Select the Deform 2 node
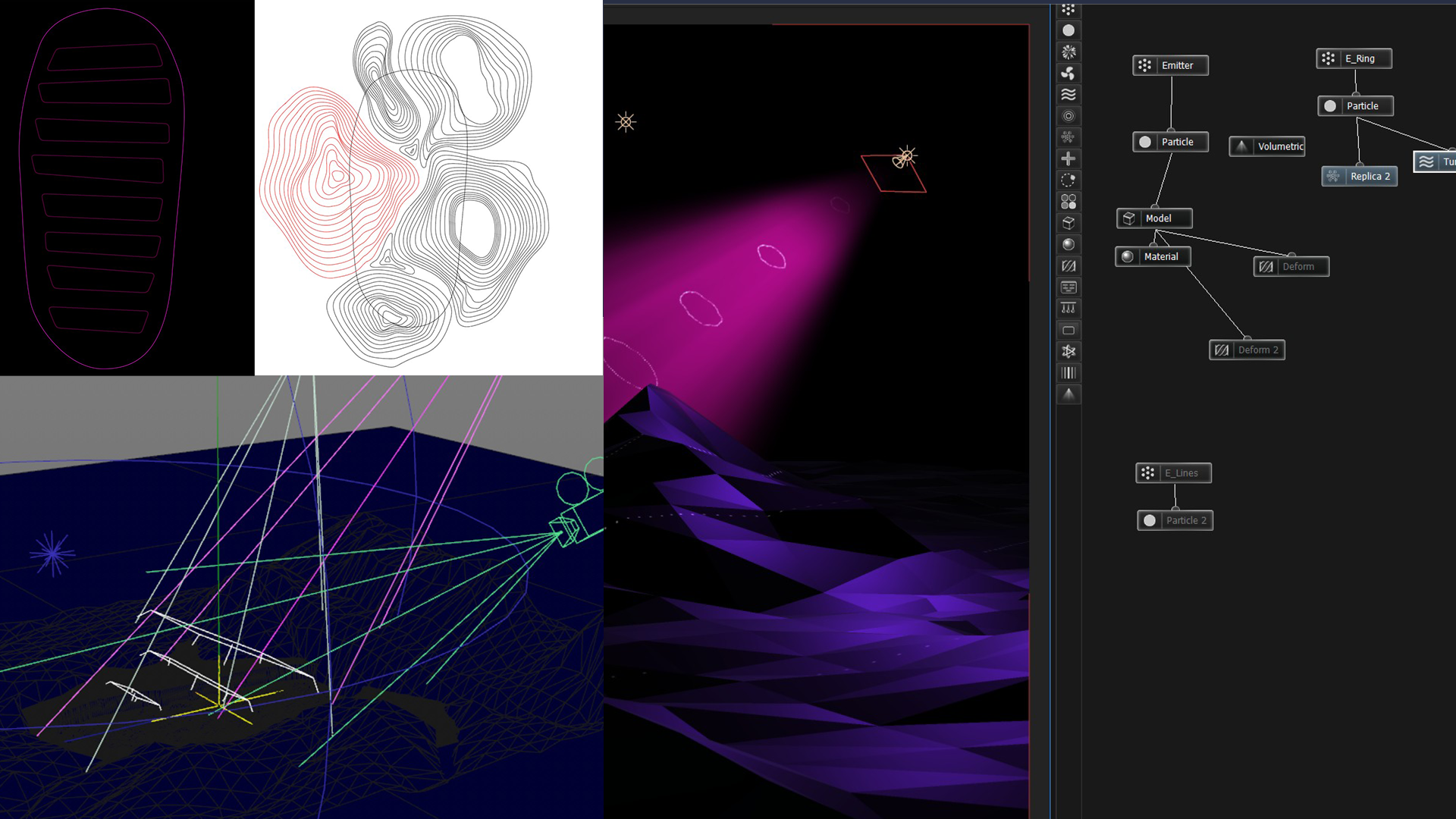The image size is (1456, 819). tap(1247, 350)
